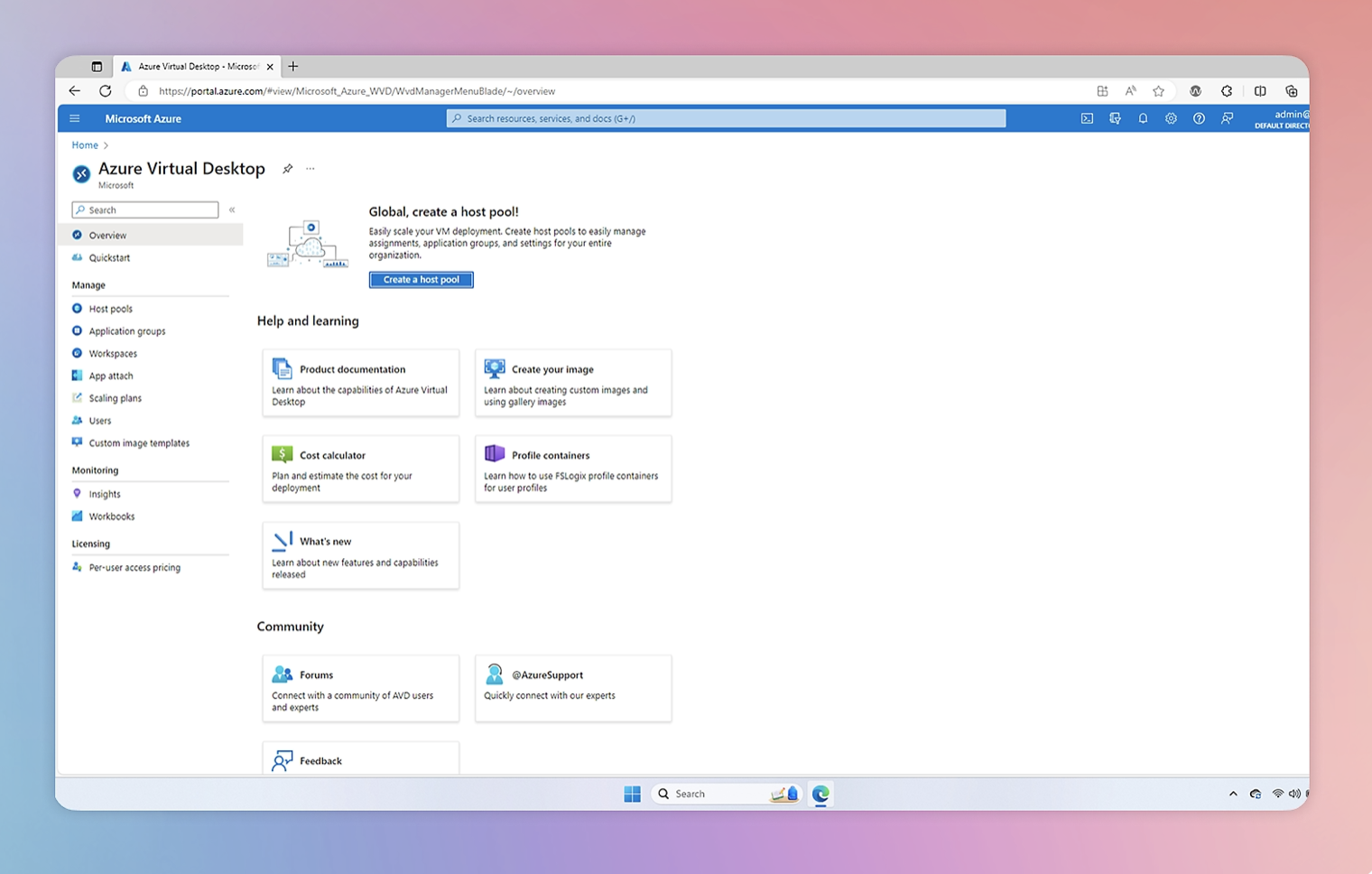Open Azure portal settings gear

point(1171,118)
